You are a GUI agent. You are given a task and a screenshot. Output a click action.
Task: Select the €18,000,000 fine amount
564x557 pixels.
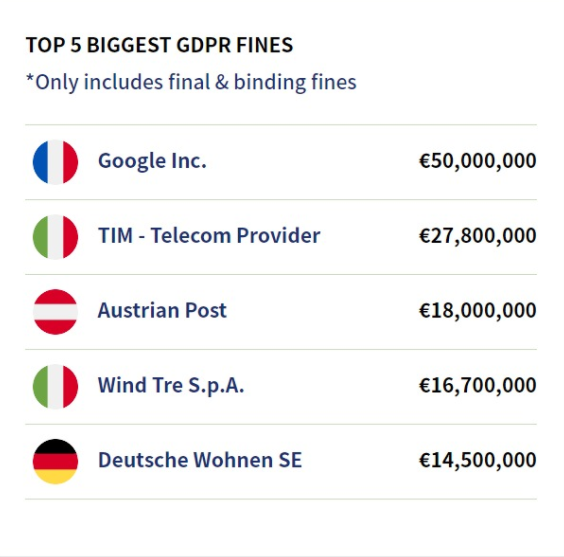478,310
